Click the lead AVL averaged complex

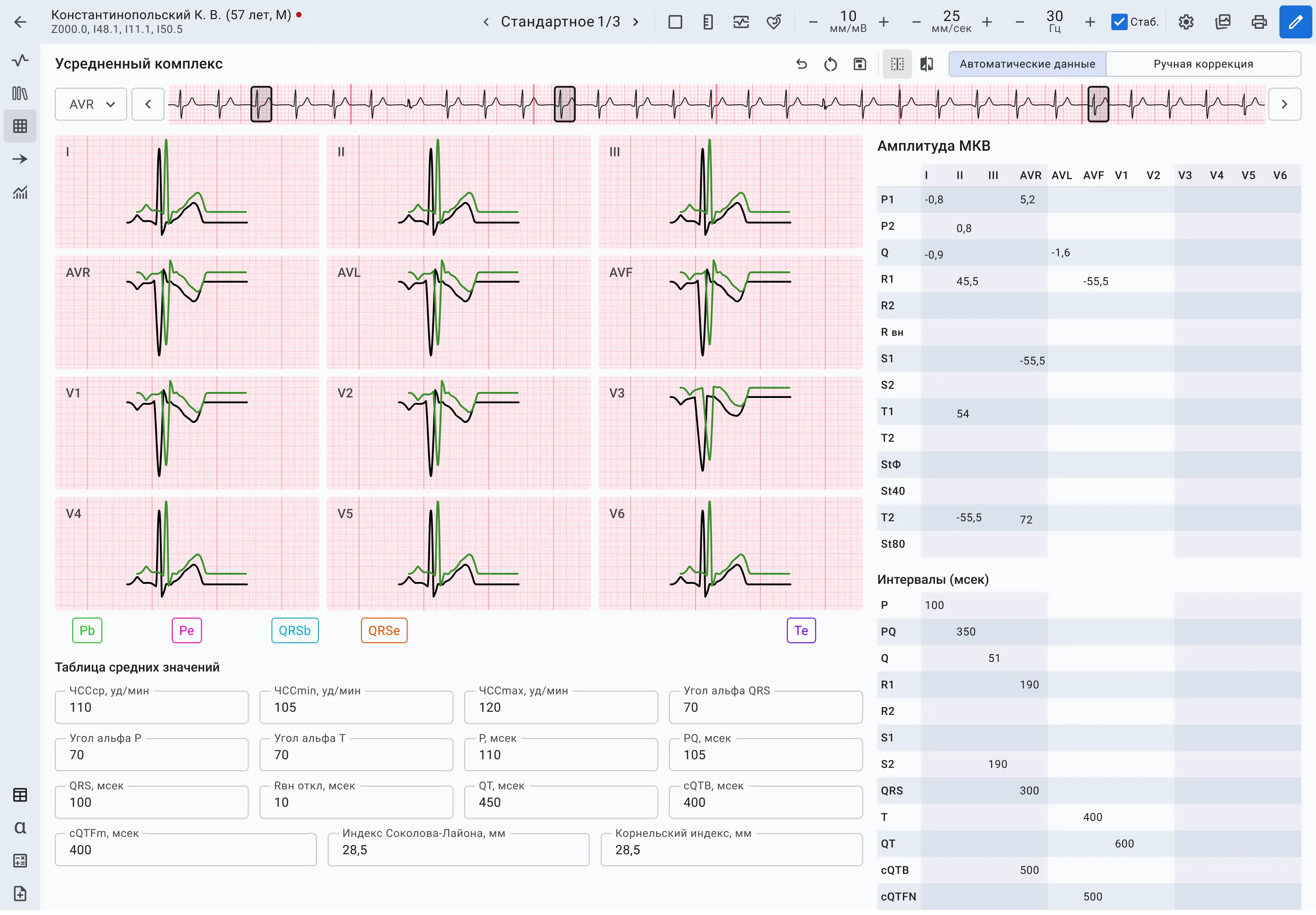click(x=458, y=312)
